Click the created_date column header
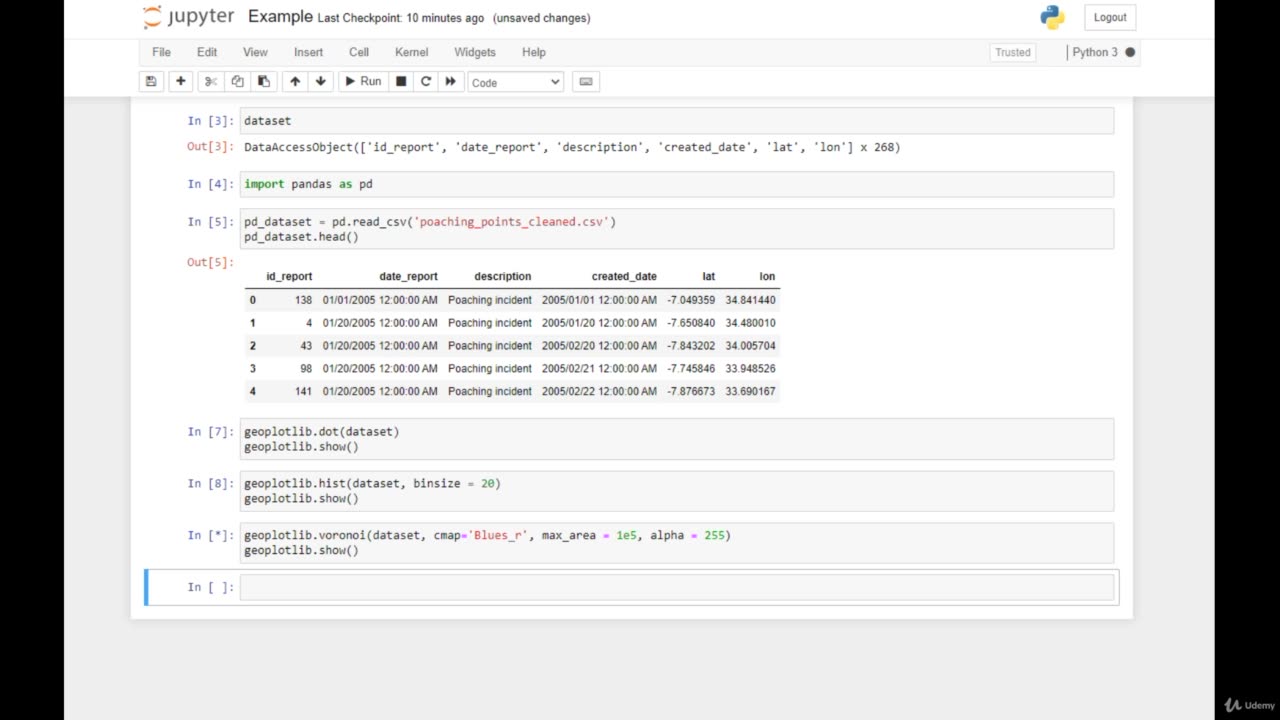The image size is (1280, 720). coord(624,277)
